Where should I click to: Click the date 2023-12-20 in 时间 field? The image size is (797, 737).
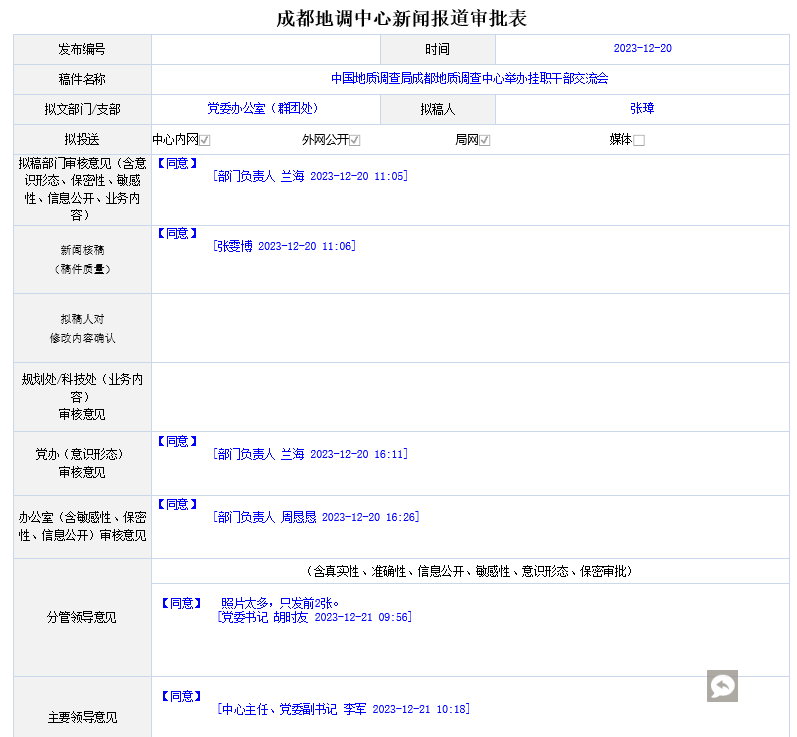642,48
